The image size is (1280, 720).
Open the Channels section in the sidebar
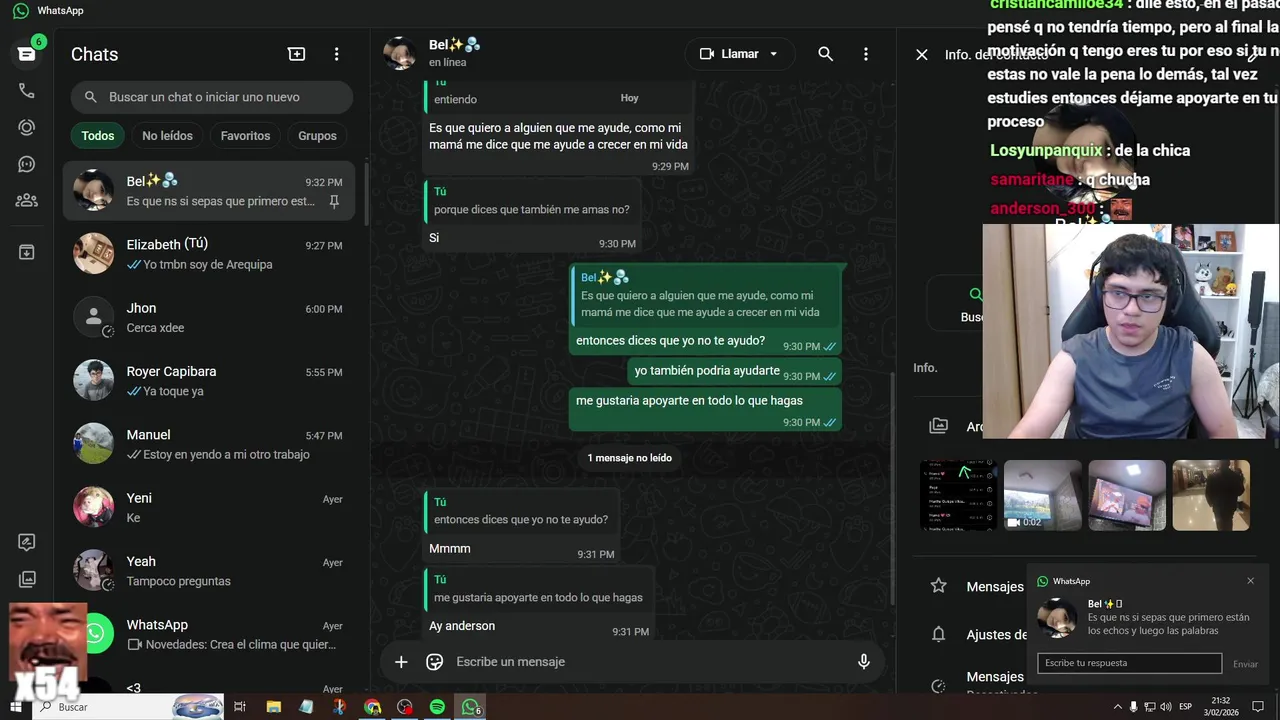pos(27,164)
